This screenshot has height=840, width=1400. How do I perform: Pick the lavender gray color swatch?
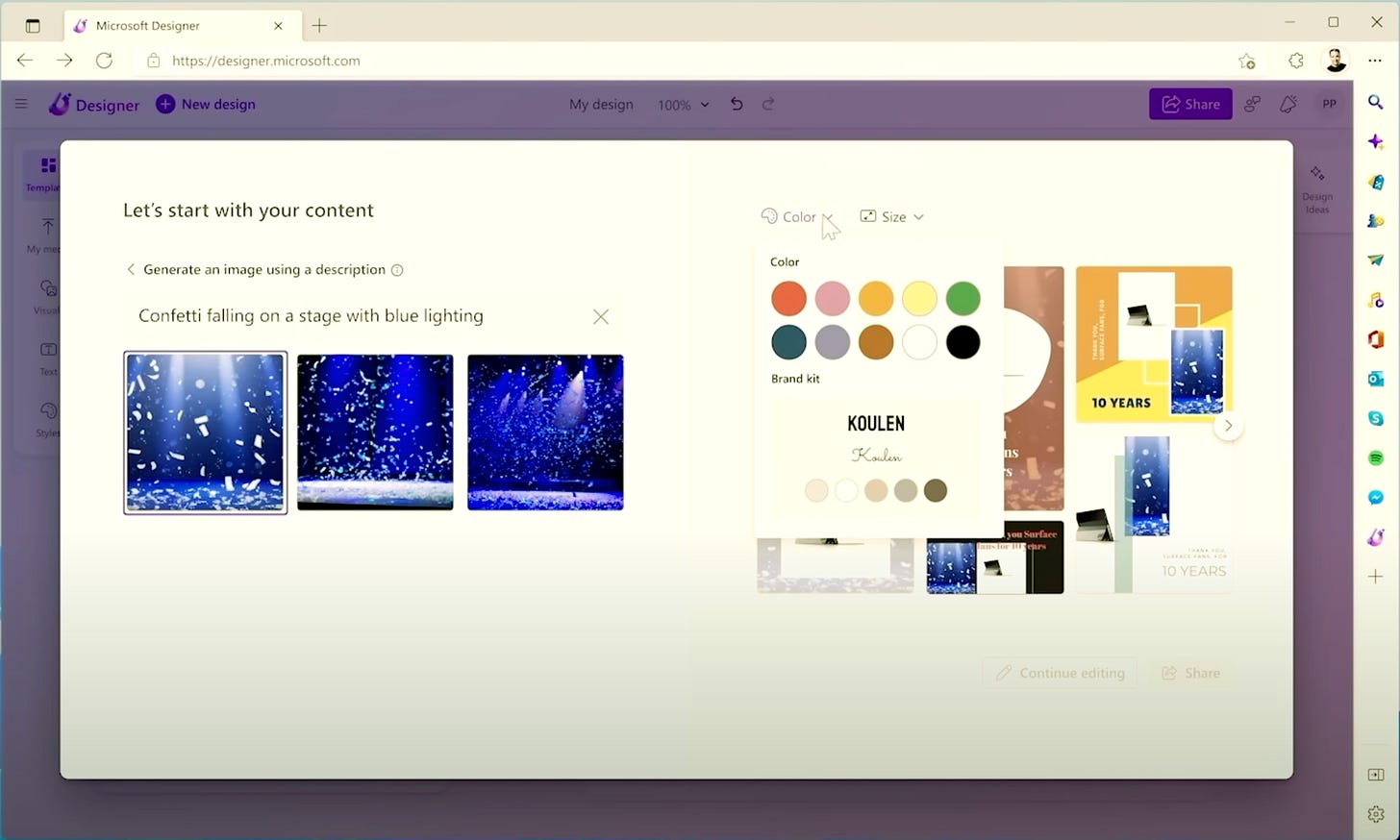click(x=832, y=341)
